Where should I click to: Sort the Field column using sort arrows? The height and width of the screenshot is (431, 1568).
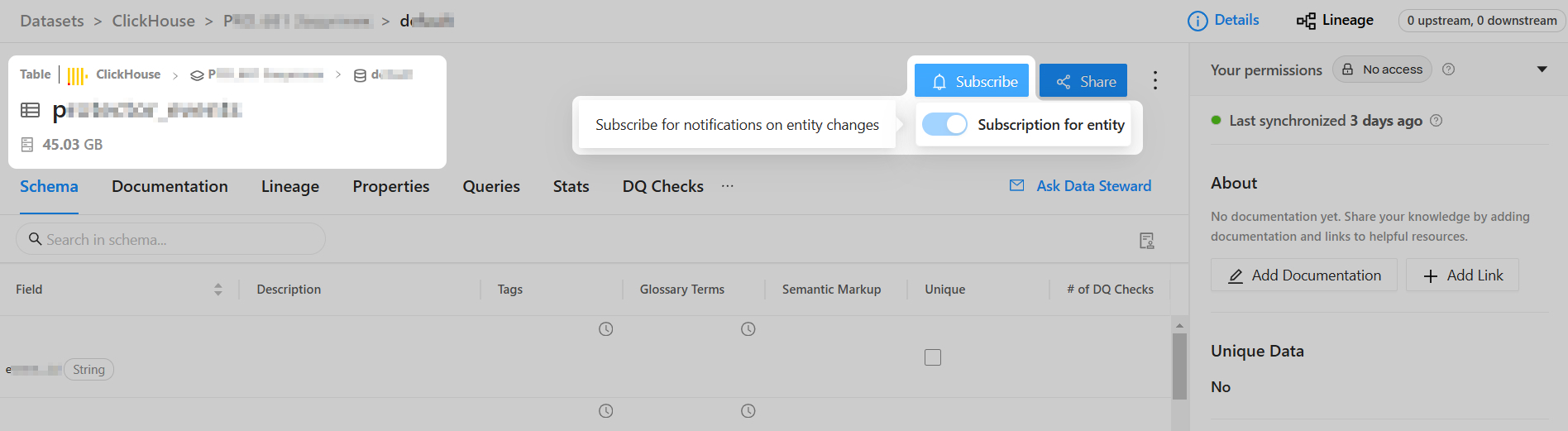tap(218, 290)
